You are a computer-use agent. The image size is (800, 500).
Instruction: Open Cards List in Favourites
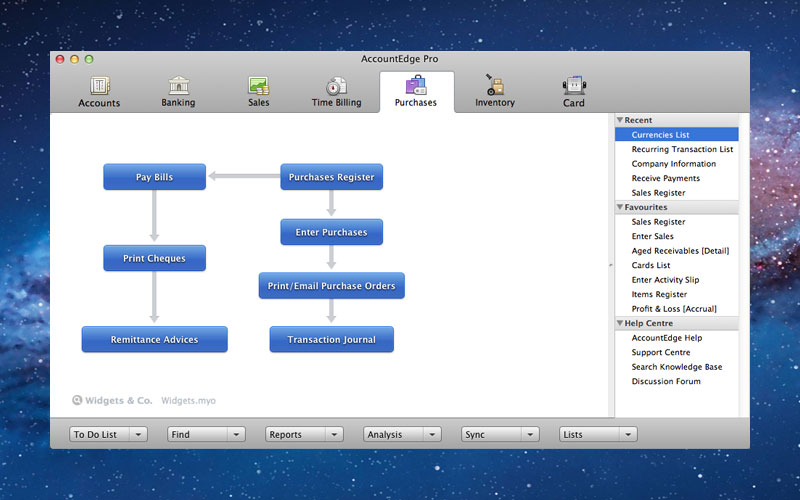tap(651, 265)
